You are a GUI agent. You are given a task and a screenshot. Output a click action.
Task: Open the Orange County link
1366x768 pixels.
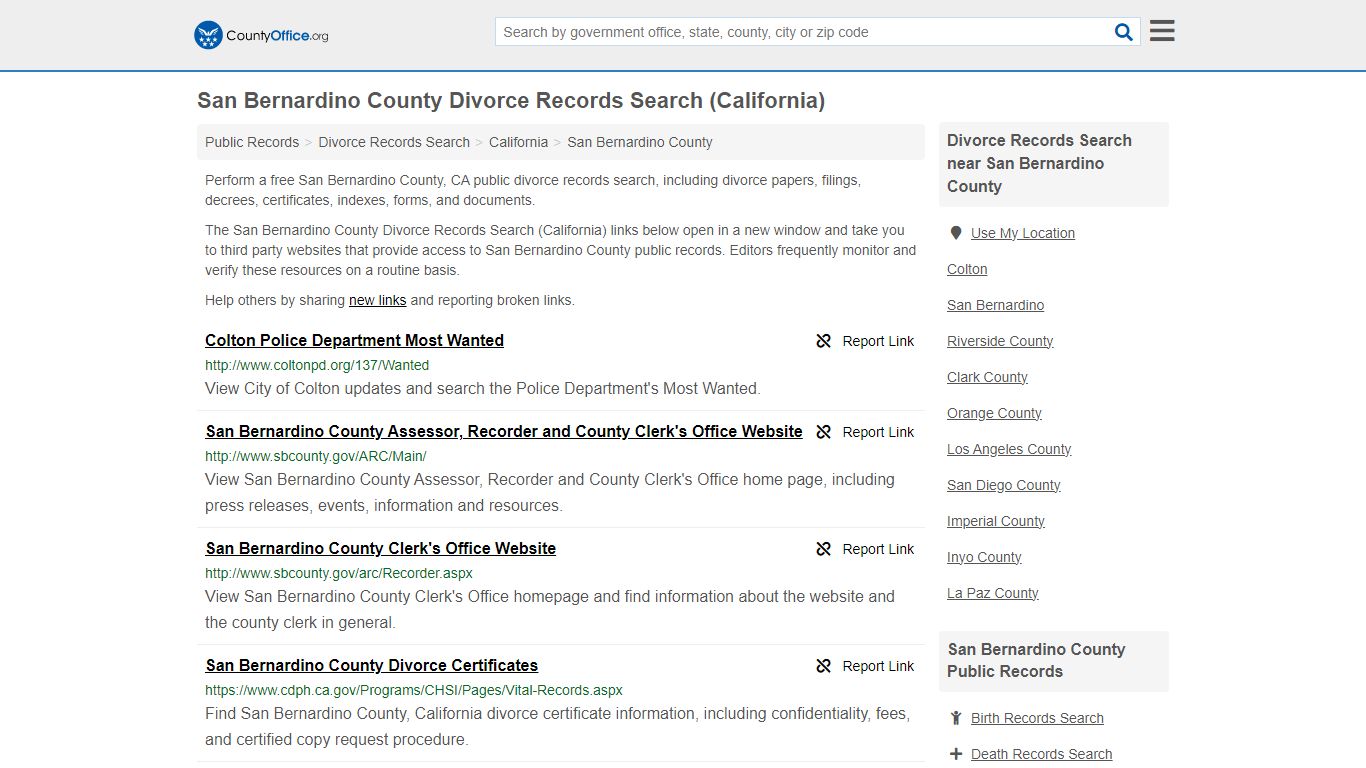(994, 413)
